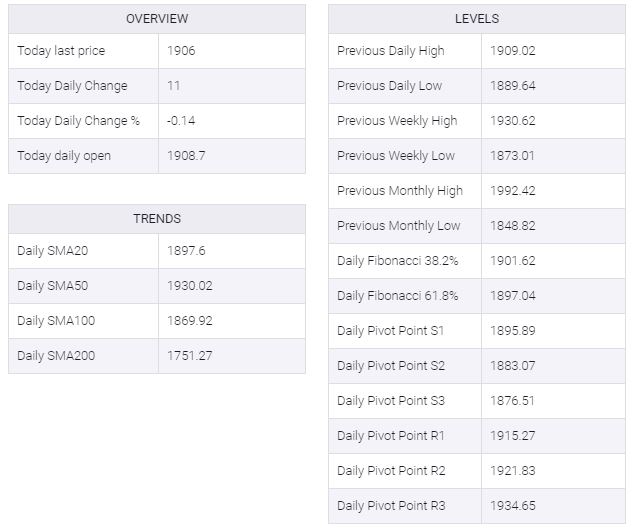
Task: Select the Daily Pivot Point S1 label
Action: pyautogui.click(x=390, y=331)
